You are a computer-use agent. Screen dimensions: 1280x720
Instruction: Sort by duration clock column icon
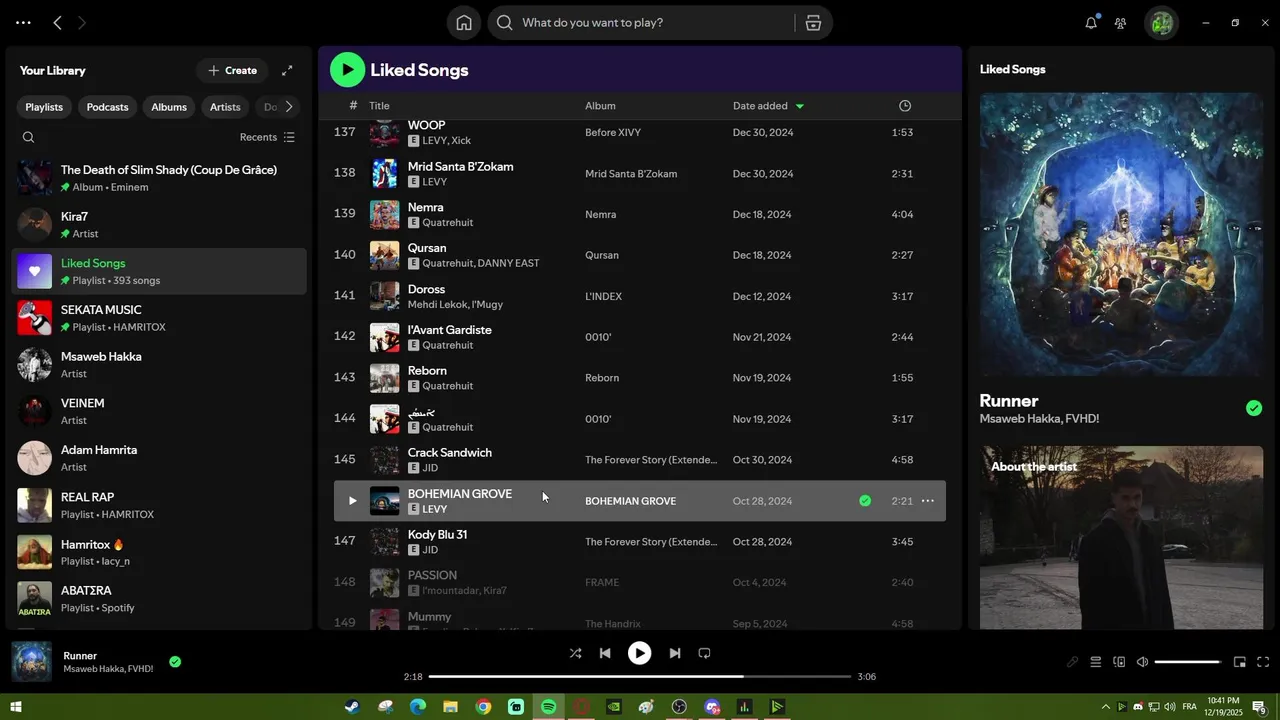(x=905, y=106)
